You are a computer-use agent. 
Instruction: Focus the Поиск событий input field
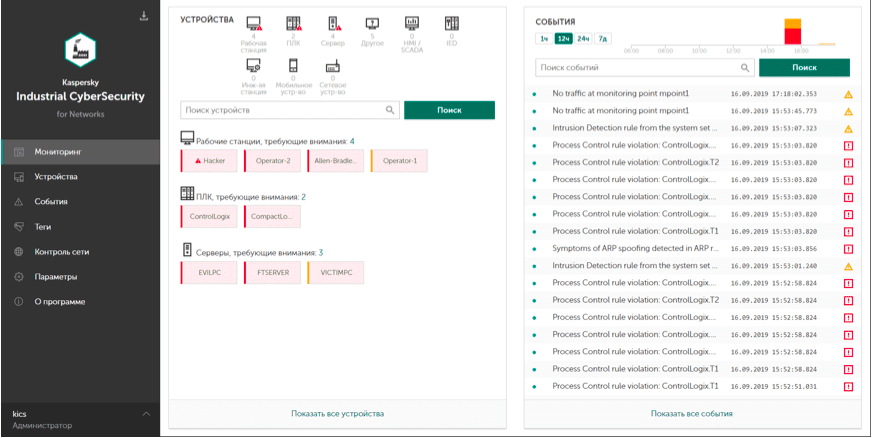click(x=645, y=67)
